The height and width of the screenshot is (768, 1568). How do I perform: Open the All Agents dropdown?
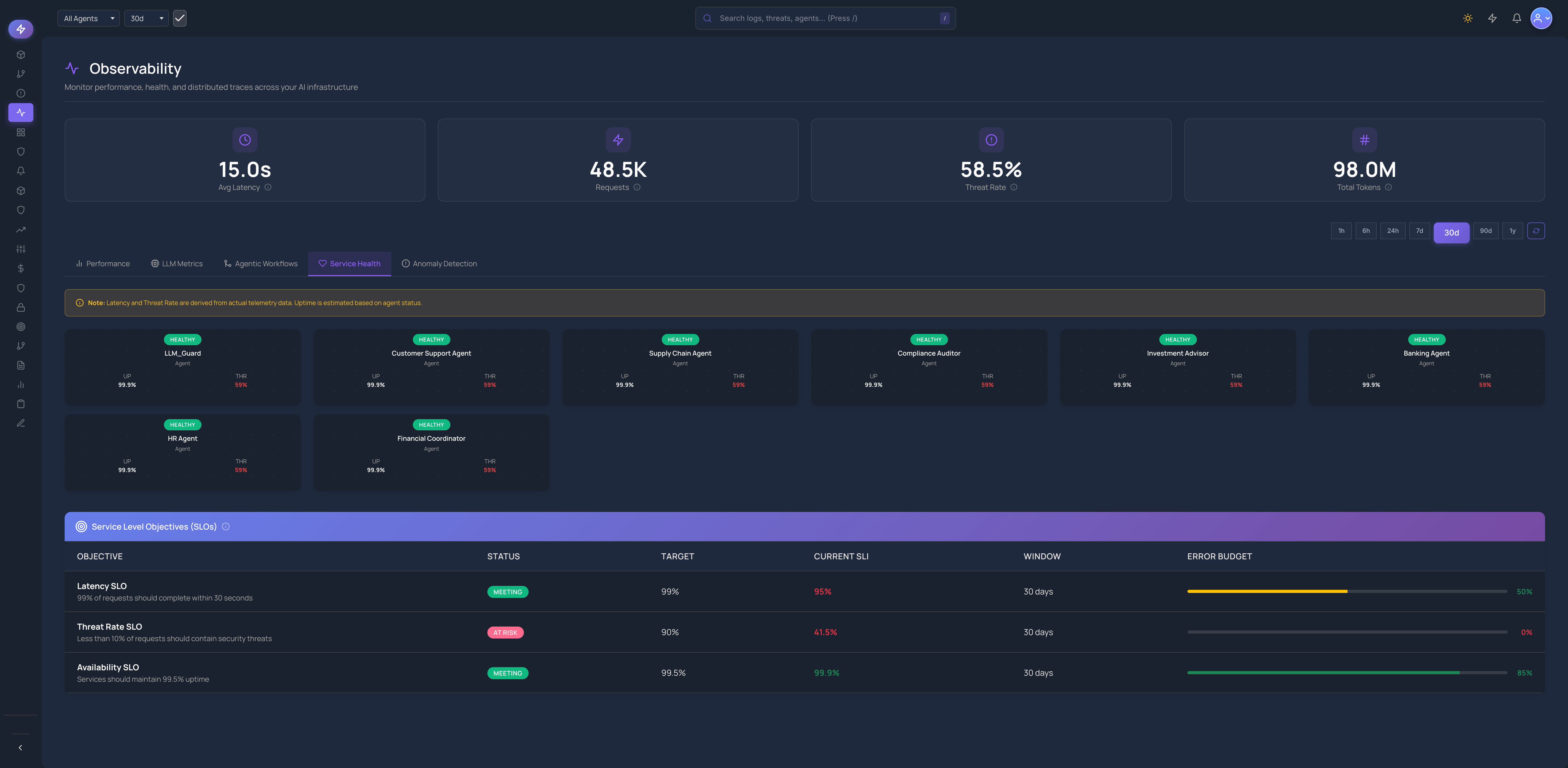coord(88,18)
